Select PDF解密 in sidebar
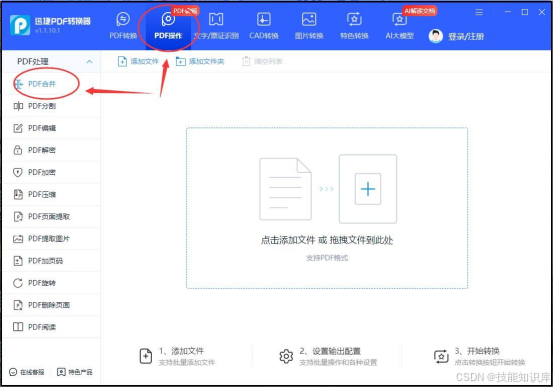Image resolution: width=554 pixels, height=388 pixels. click(x=51, y=150)
